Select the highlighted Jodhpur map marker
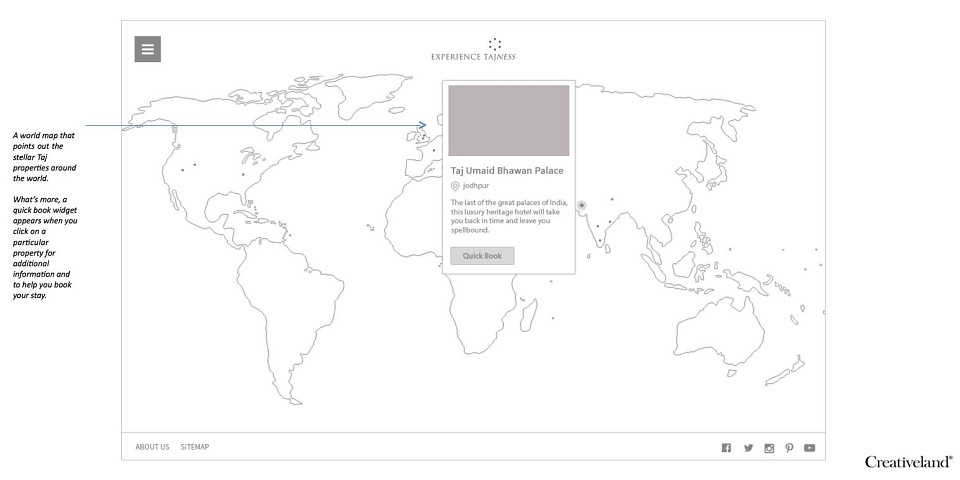 pos(582,205)
